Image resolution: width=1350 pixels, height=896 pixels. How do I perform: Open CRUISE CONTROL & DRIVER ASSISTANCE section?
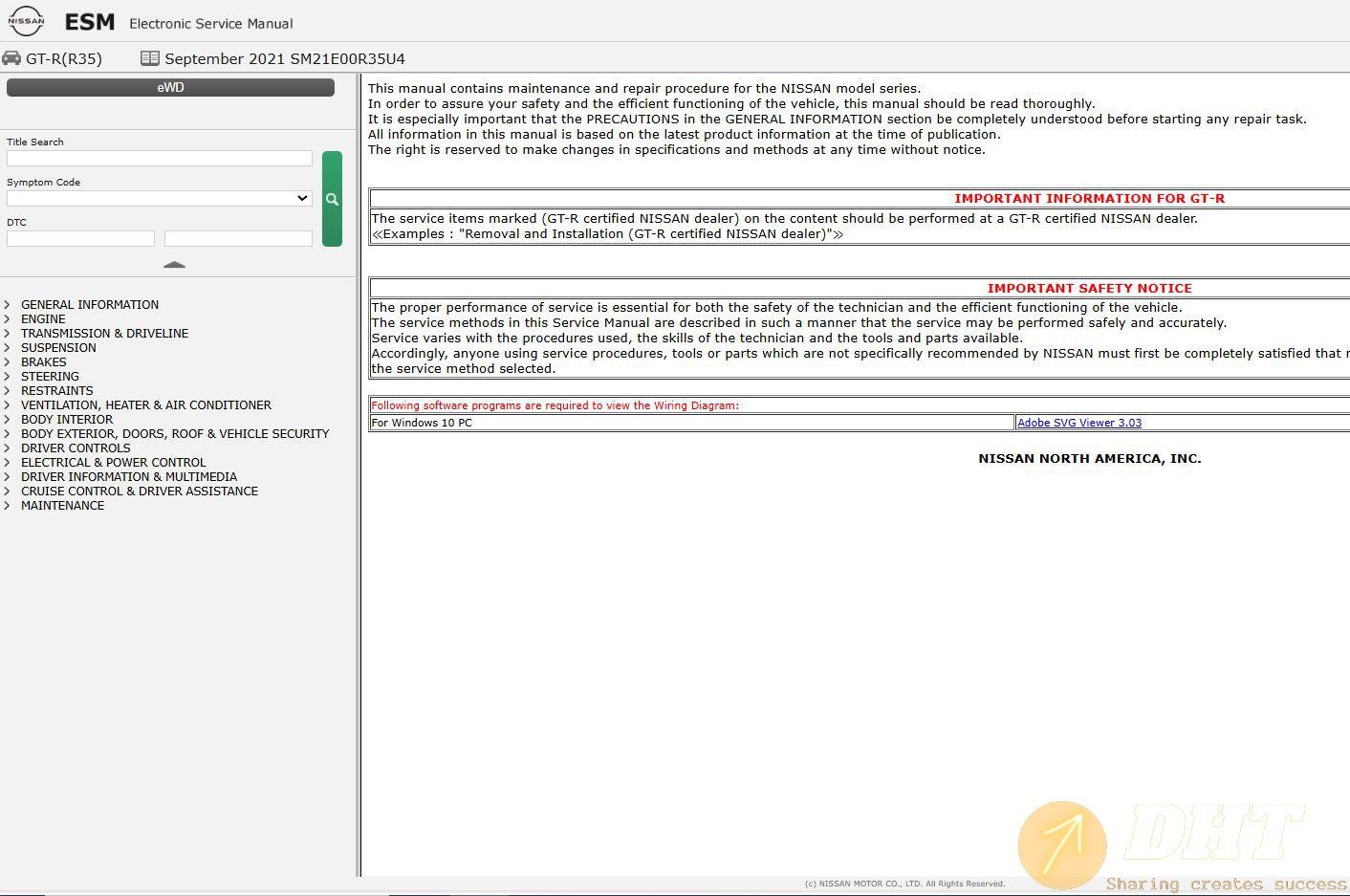tap(140, 492)
